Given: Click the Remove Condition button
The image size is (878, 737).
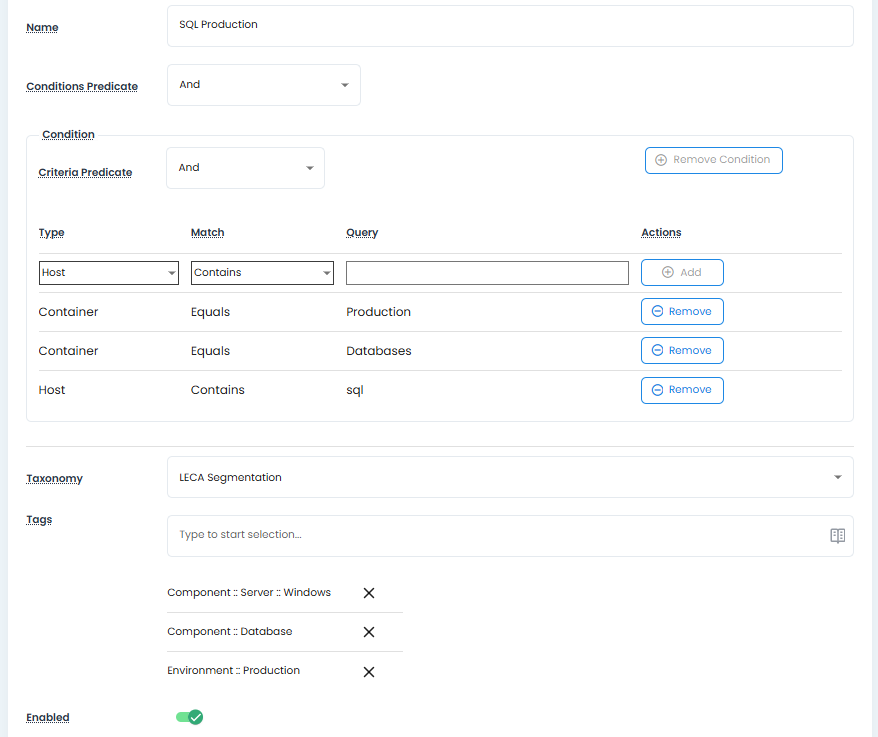Looking at the screenshot, I should pos(713,160).
